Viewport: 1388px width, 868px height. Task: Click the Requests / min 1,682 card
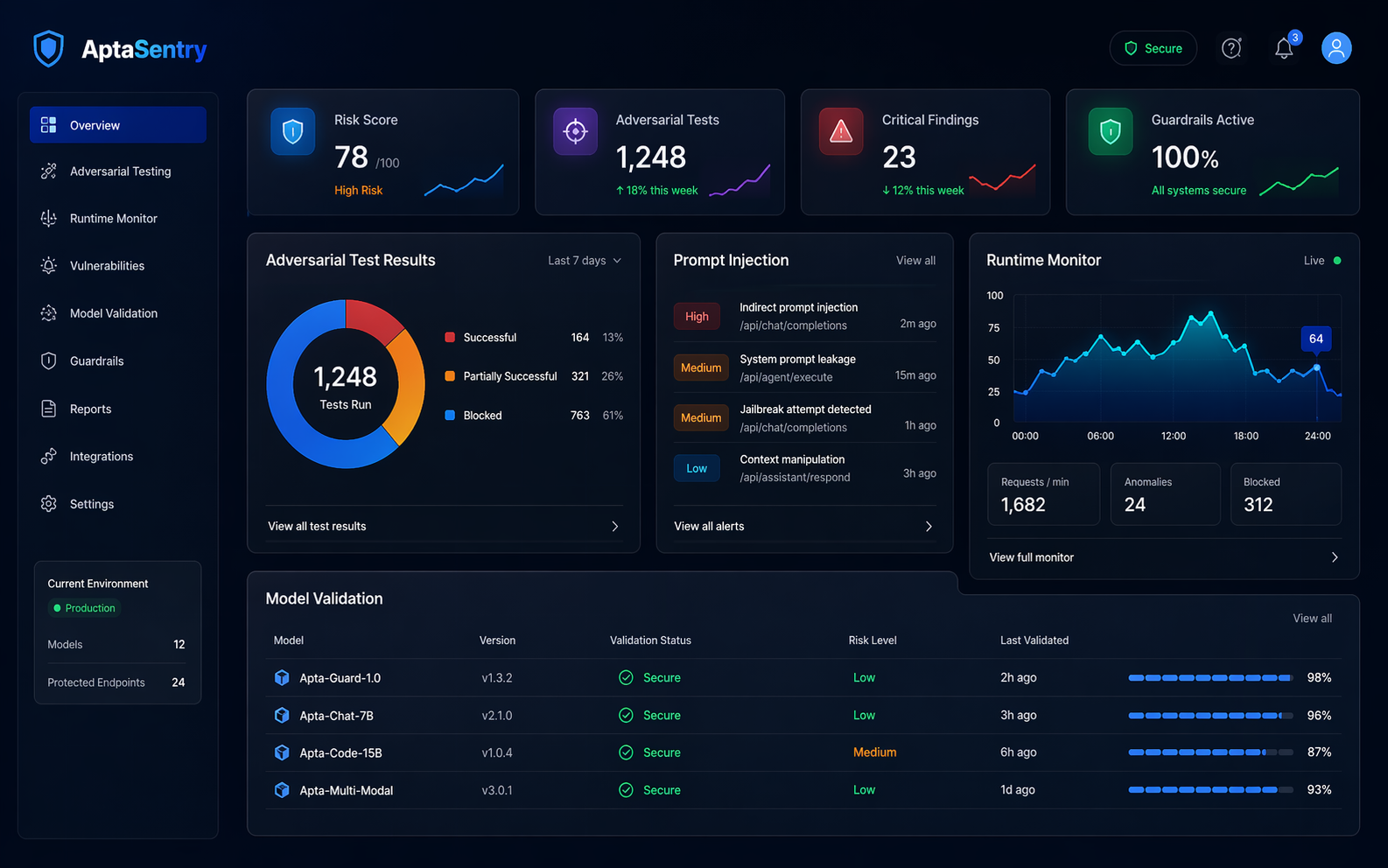(x=1043, y=494)
